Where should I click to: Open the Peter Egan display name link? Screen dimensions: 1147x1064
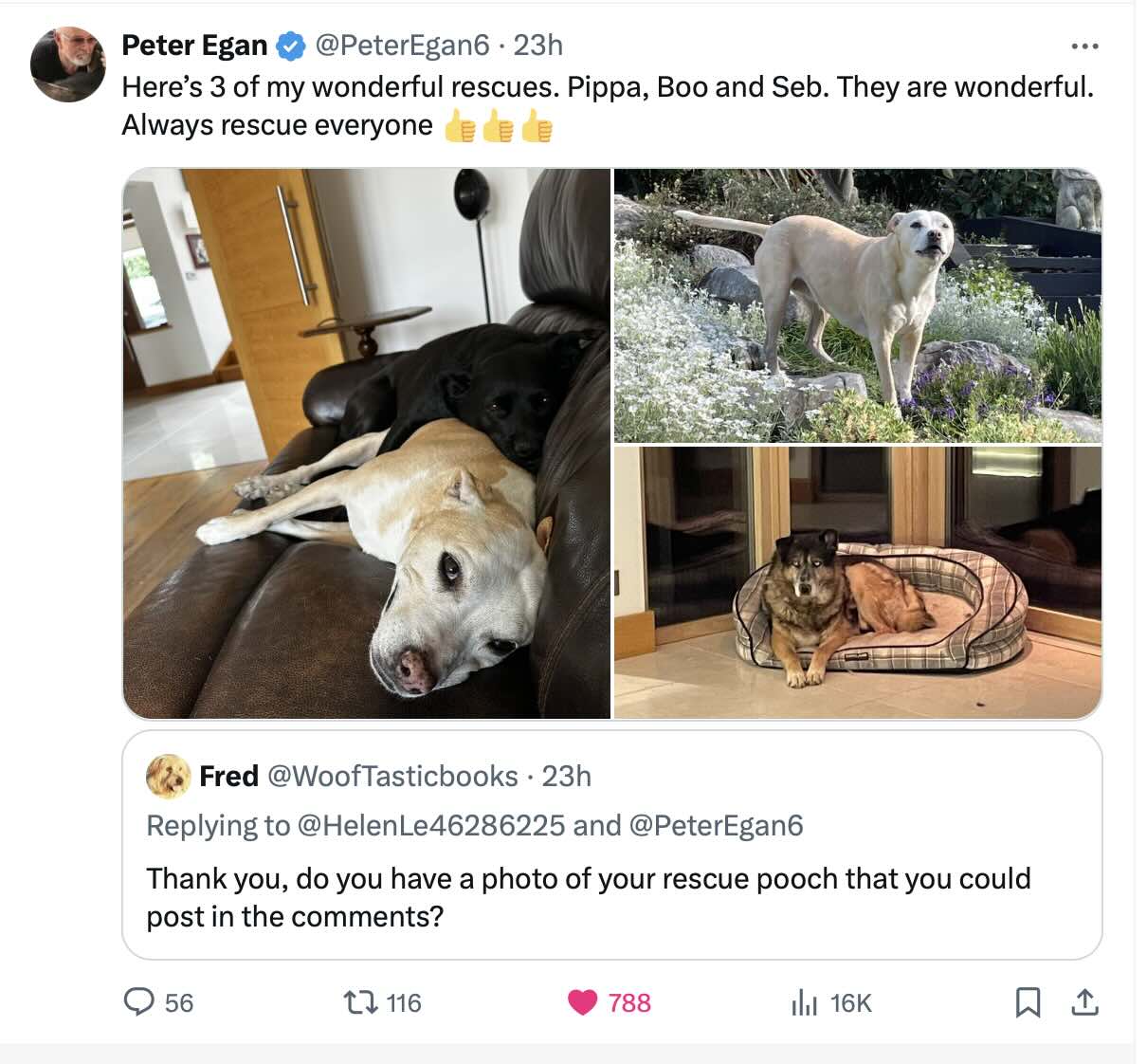(x=194, y=46)
